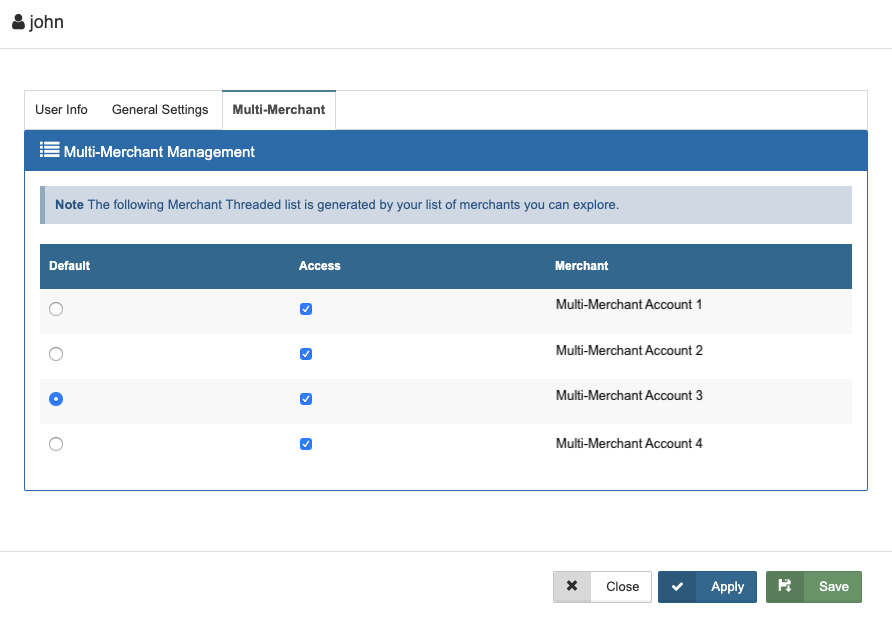Disable Access for Multi-Merchant Account 2
Image resolution: width=892 pixels, height=620 pixels.
(306, 354)
